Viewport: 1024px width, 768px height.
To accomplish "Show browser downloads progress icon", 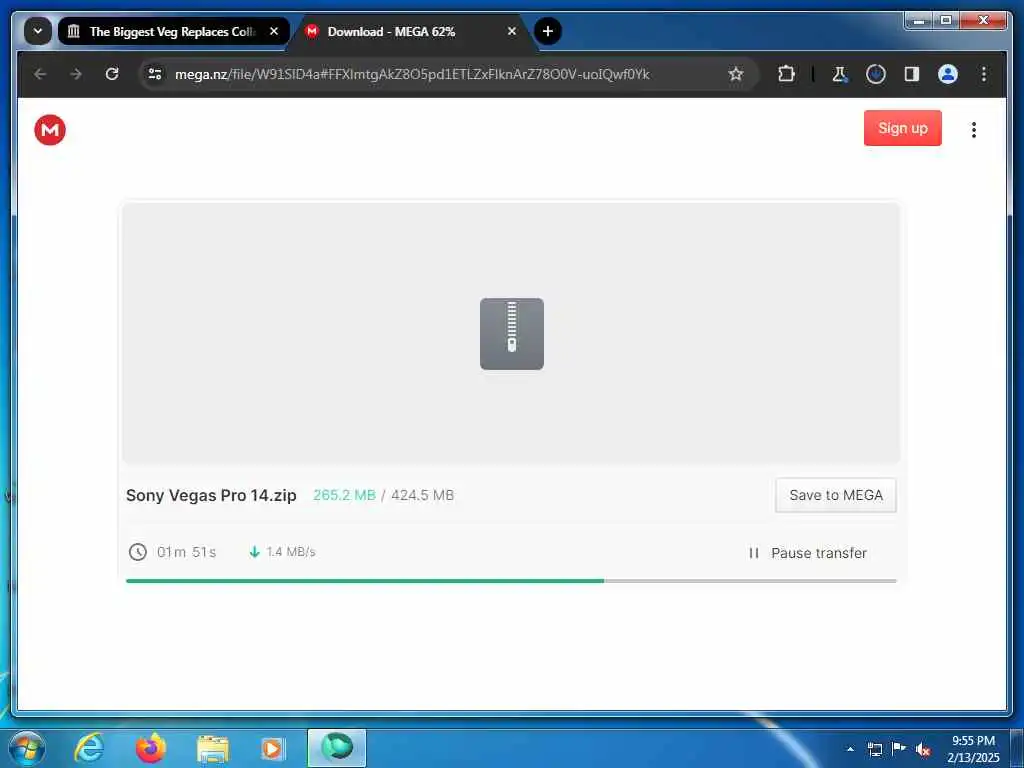I will coord(876,74).
